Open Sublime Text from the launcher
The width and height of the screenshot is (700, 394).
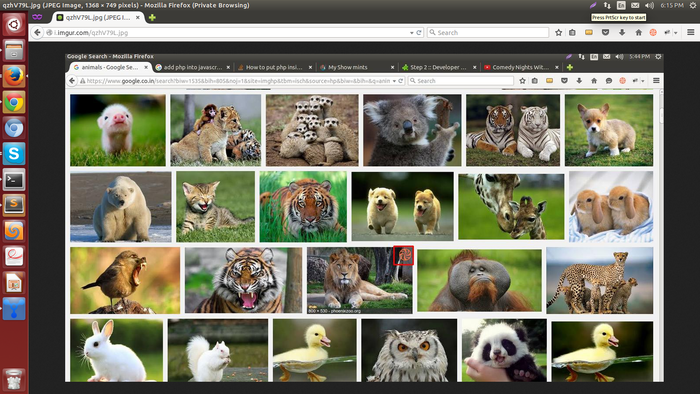tap(14, 205)
